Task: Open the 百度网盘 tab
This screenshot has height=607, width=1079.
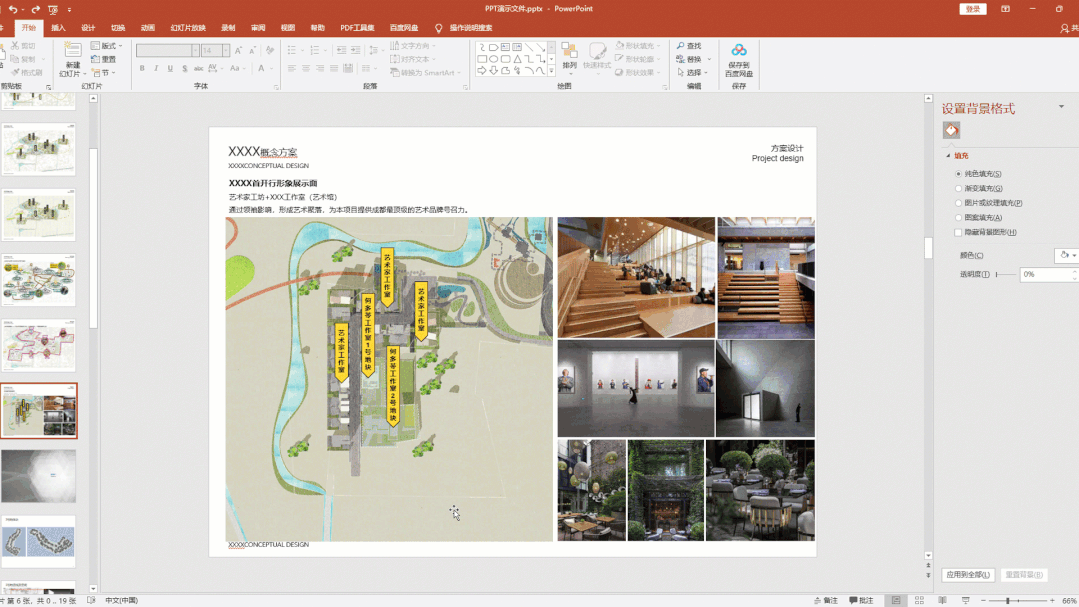Action: [x=404, y=28]
